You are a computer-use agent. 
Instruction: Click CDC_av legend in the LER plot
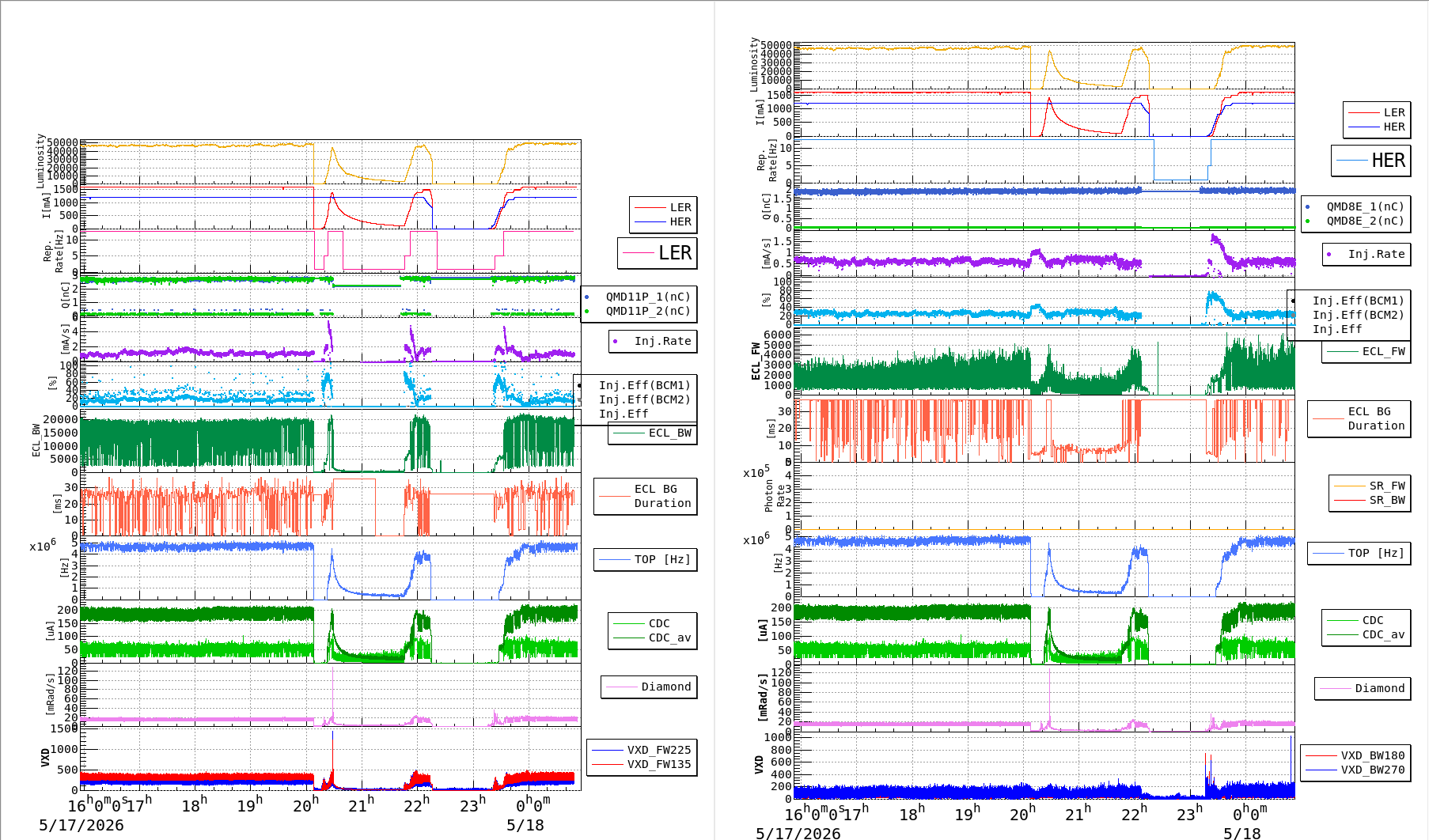669,638
